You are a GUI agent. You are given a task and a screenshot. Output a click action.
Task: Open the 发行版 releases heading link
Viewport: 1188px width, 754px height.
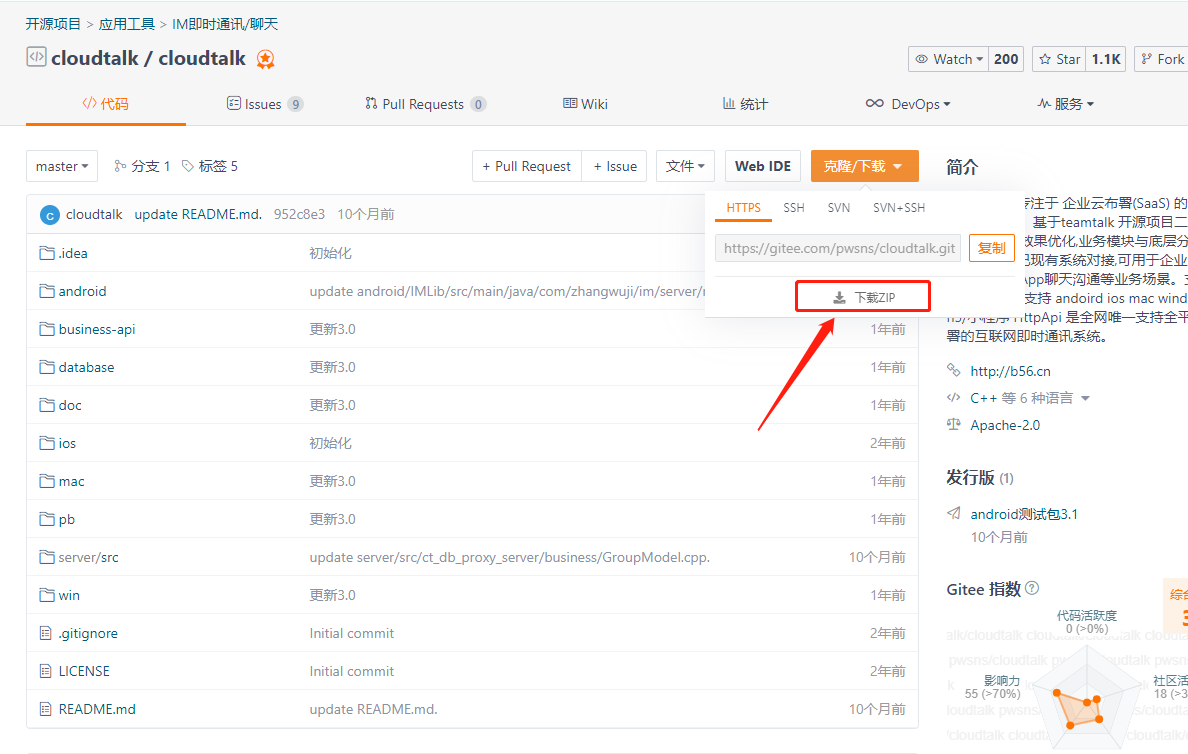tap(970, 477)
